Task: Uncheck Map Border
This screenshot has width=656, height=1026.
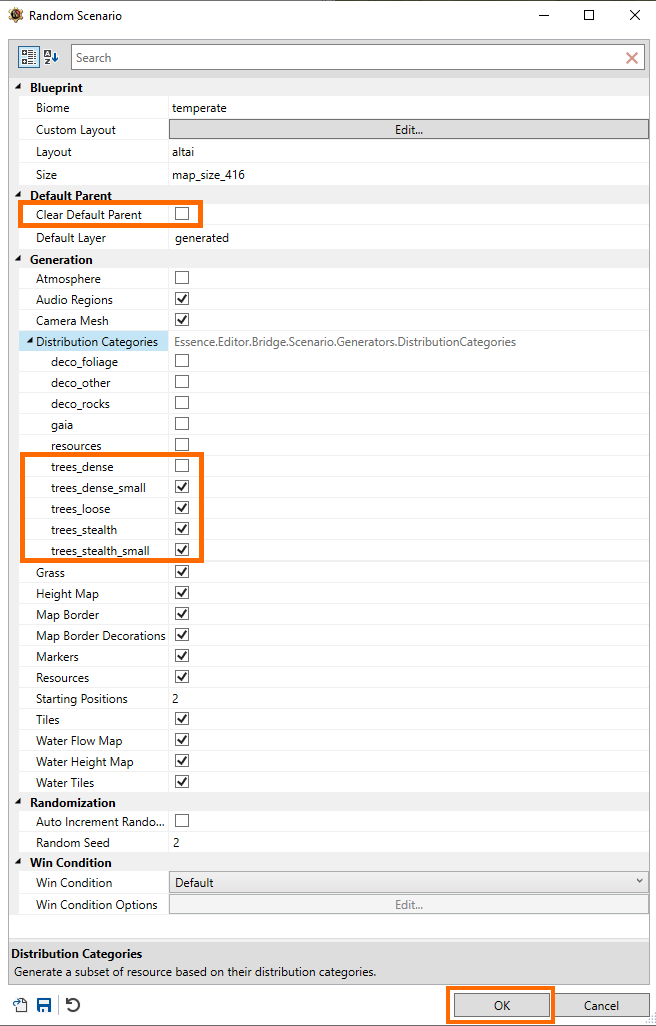Action: [x=182, y=613]
